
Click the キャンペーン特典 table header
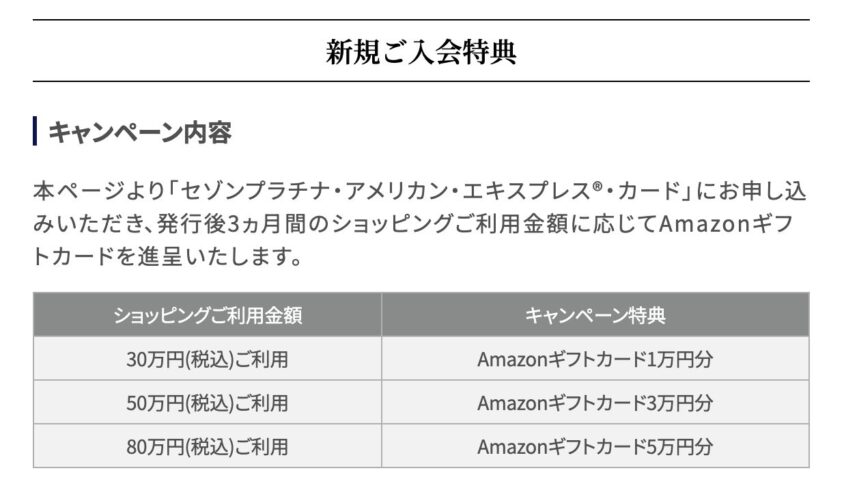[595, 315]
